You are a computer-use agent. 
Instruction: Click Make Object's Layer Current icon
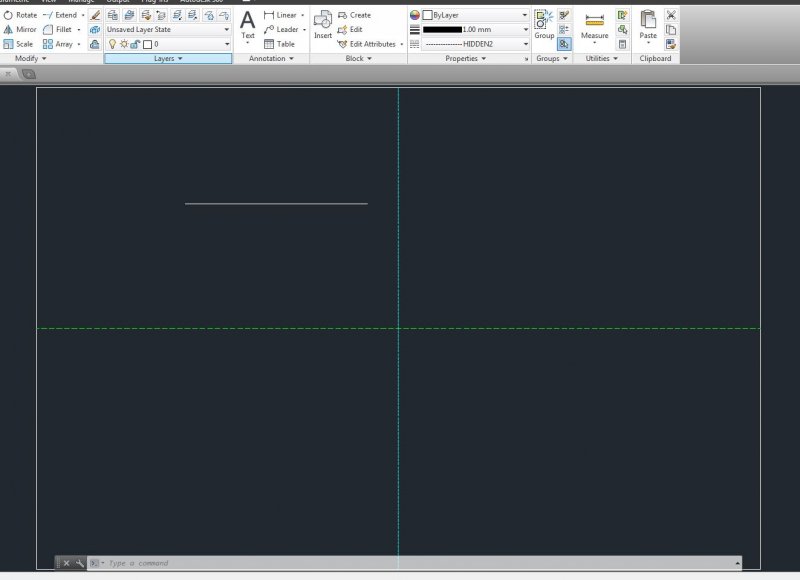(129, 15)
